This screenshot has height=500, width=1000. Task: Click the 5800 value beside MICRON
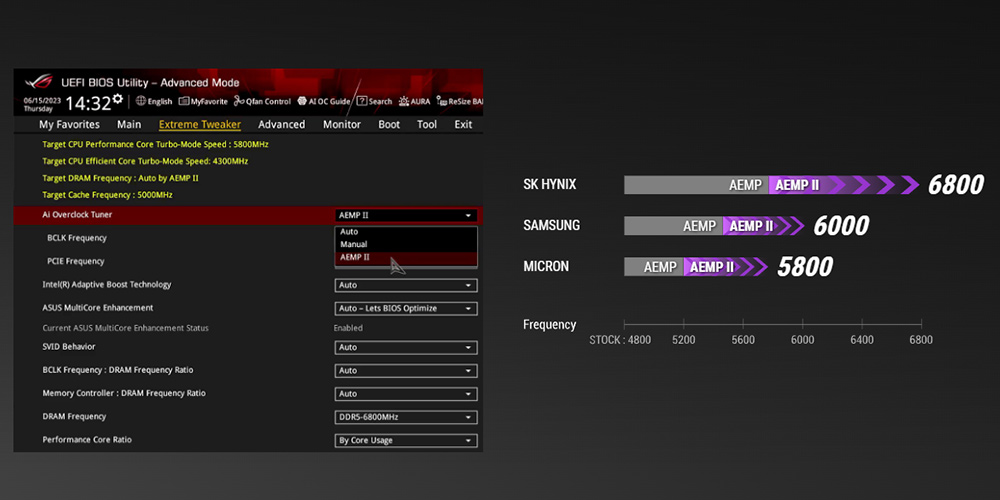click(804, 267)
